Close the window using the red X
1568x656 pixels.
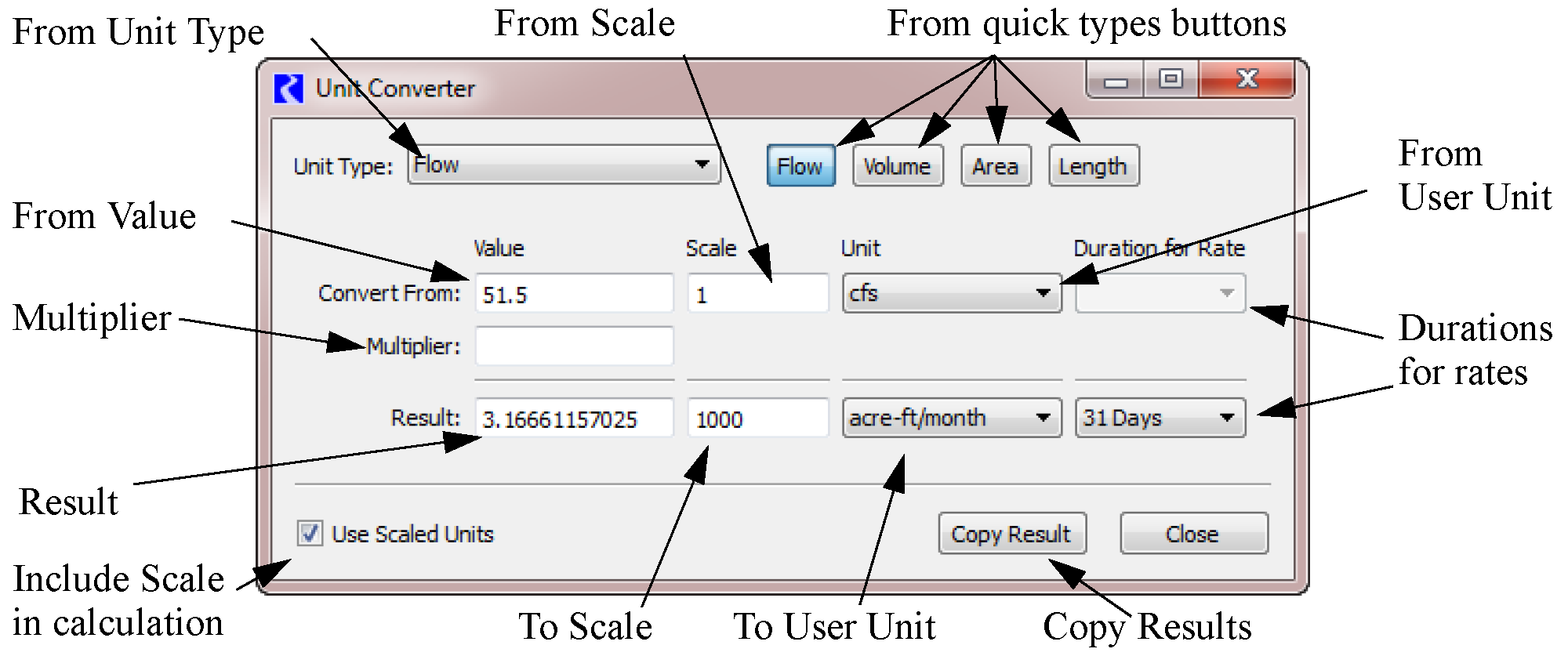[x=1247, y=79]
